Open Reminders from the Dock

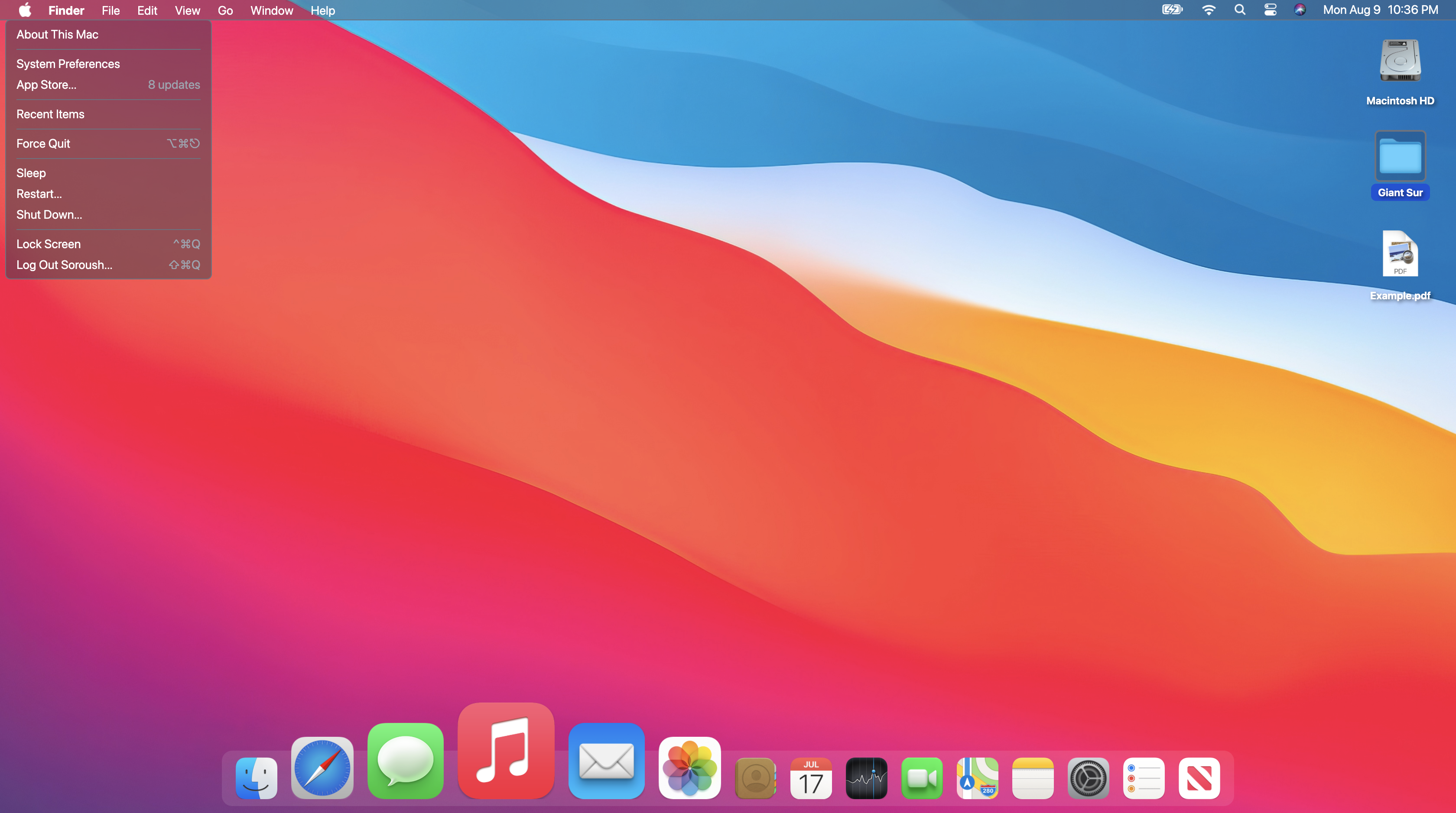point(1144,778)
